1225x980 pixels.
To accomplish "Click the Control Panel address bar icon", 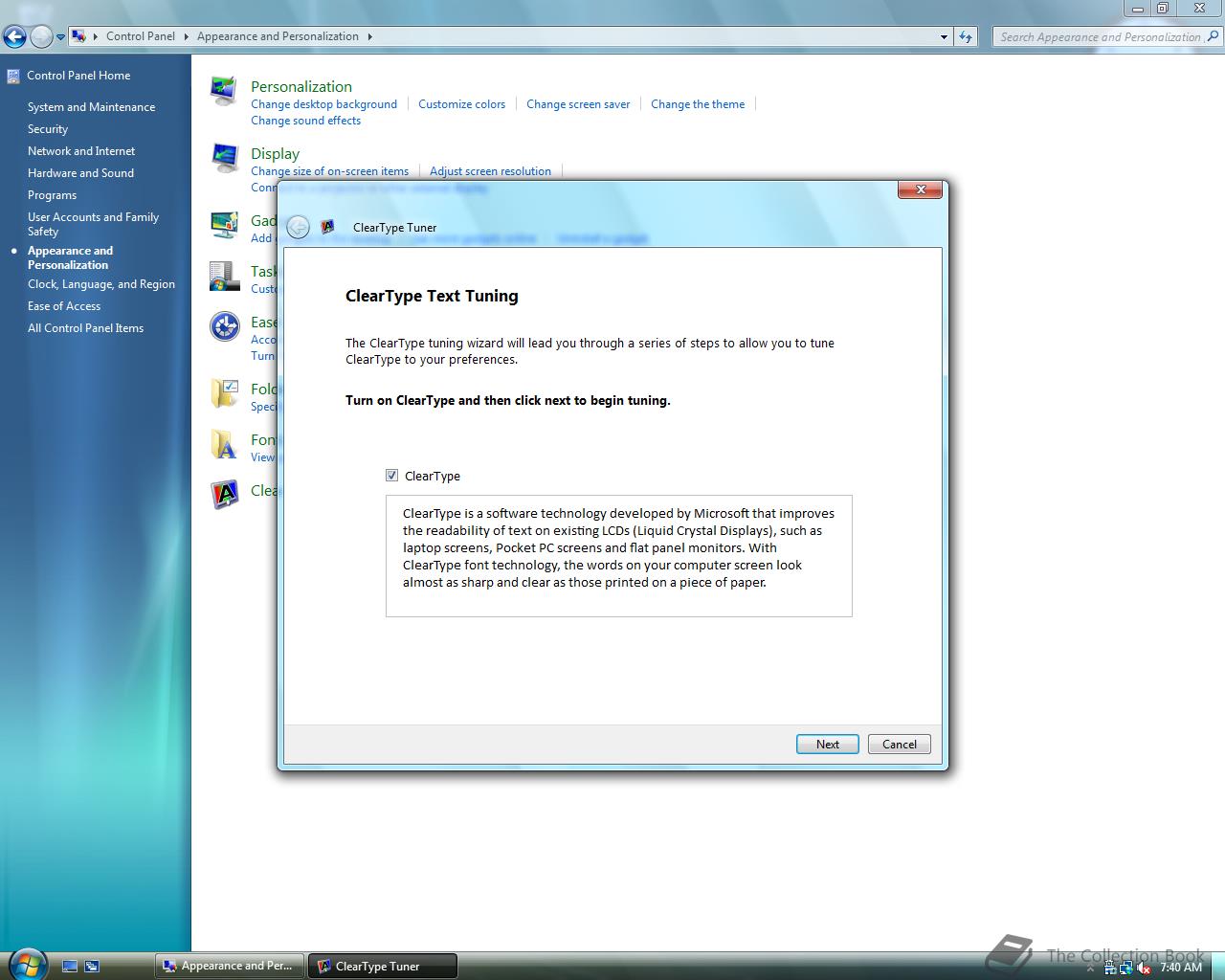I will (x=78, y=36).
